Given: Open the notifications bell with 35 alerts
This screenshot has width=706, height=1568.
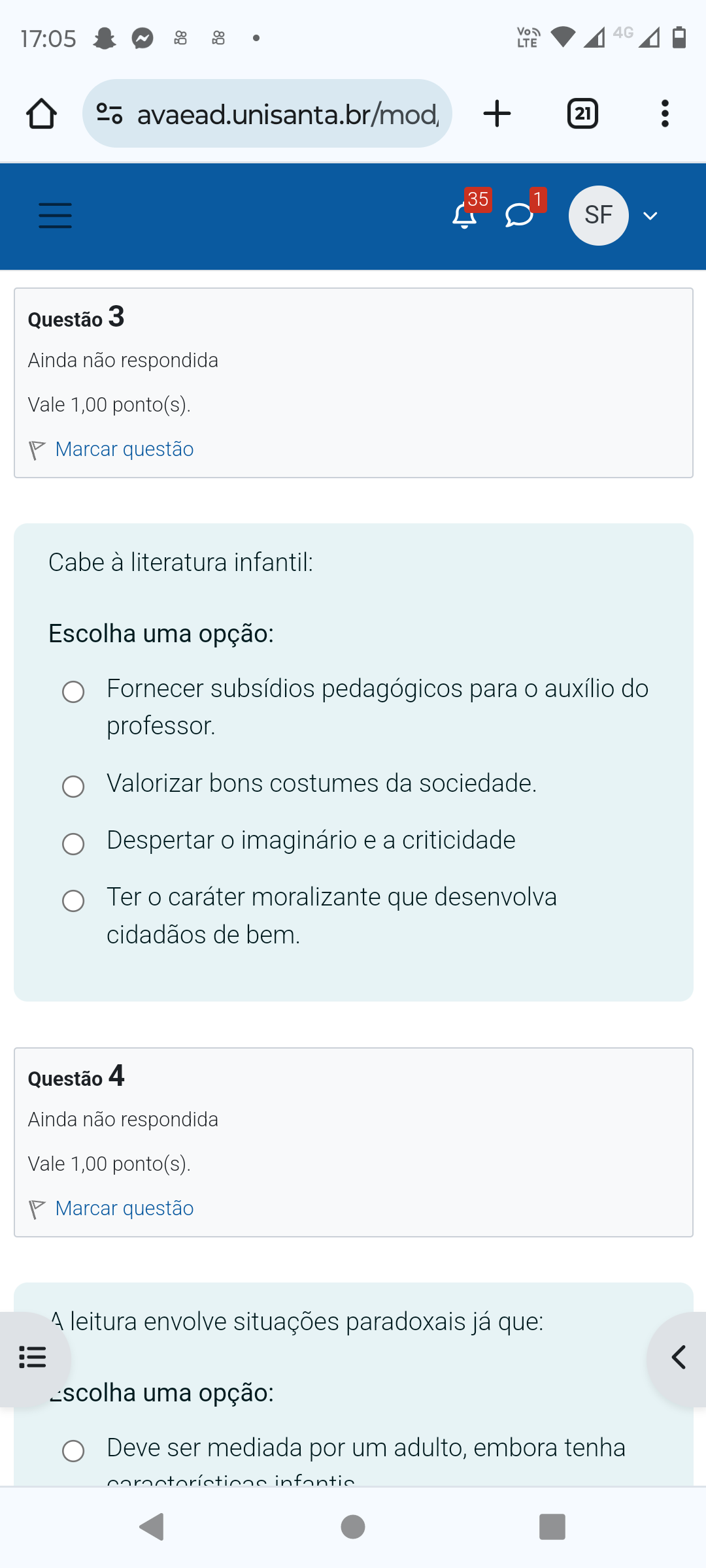Looking at the screenshot, I should pyautogui.click(x=465, y=215).
